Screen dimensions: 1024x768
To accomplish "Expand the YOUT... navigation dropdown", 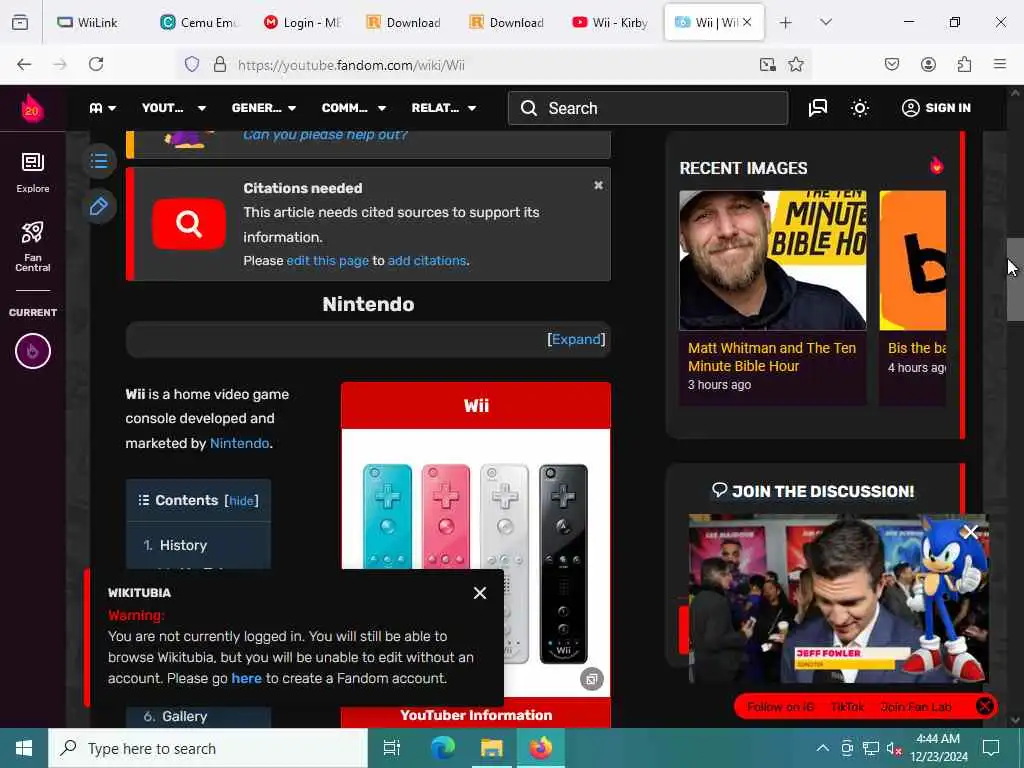I will (x=174, y=108).
